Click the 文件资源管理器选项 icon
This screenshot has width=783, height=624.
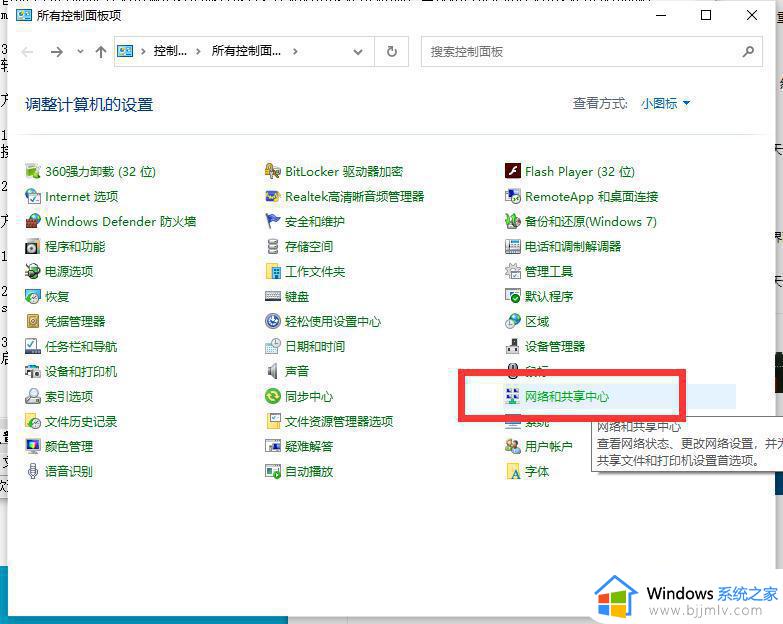(273, 421)
